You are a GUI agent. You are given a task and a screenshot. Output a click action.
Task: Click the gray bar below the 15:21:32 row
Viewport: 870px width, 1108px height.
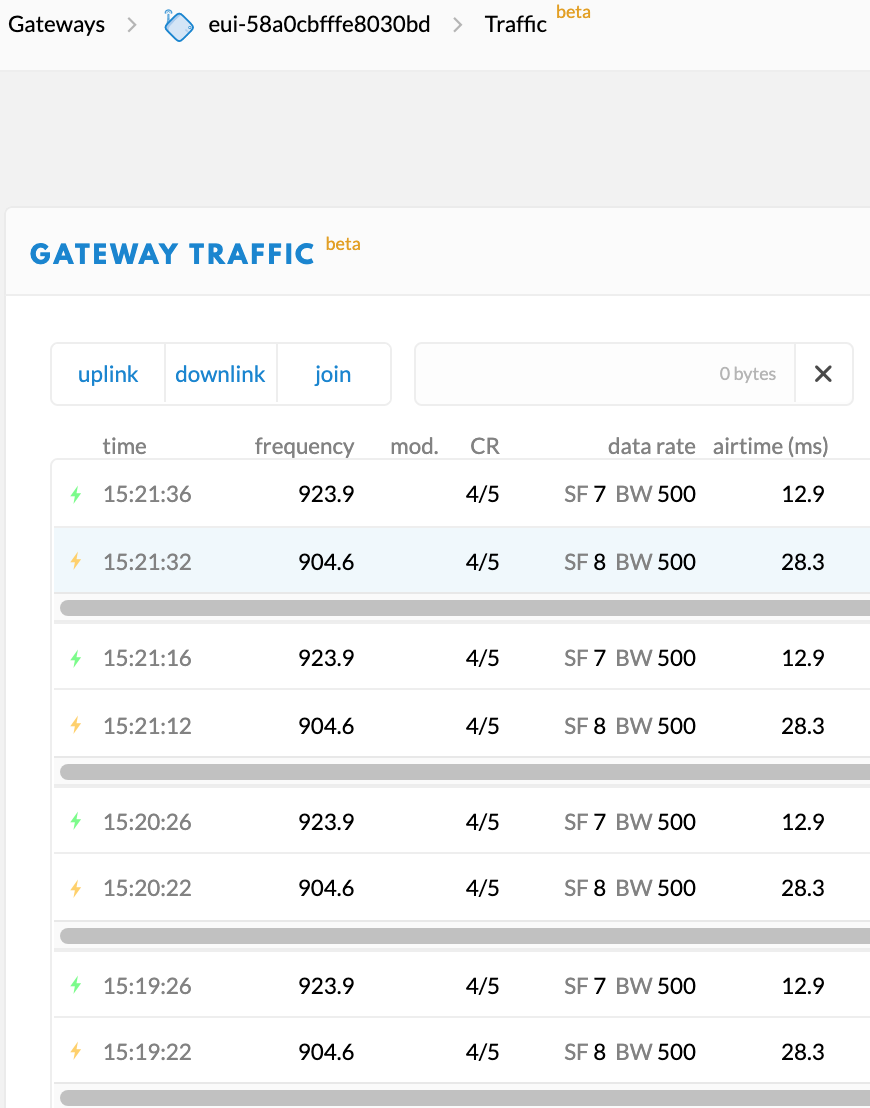click(464, 608)
